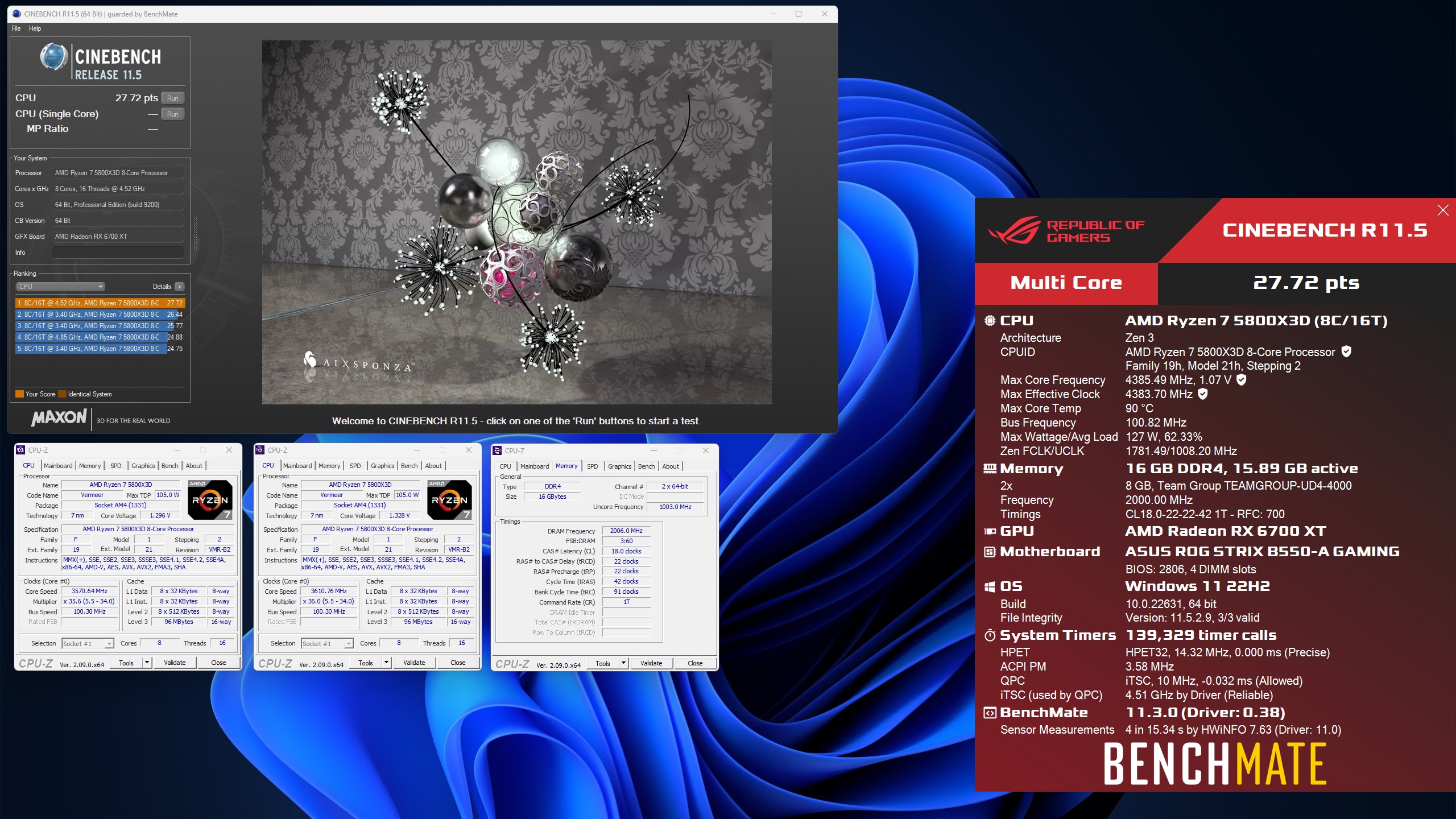Click the shield icon next to Max Effective Clock
The height and width of the screenshot is (819, 1456).
click(x=1203, y=394)
